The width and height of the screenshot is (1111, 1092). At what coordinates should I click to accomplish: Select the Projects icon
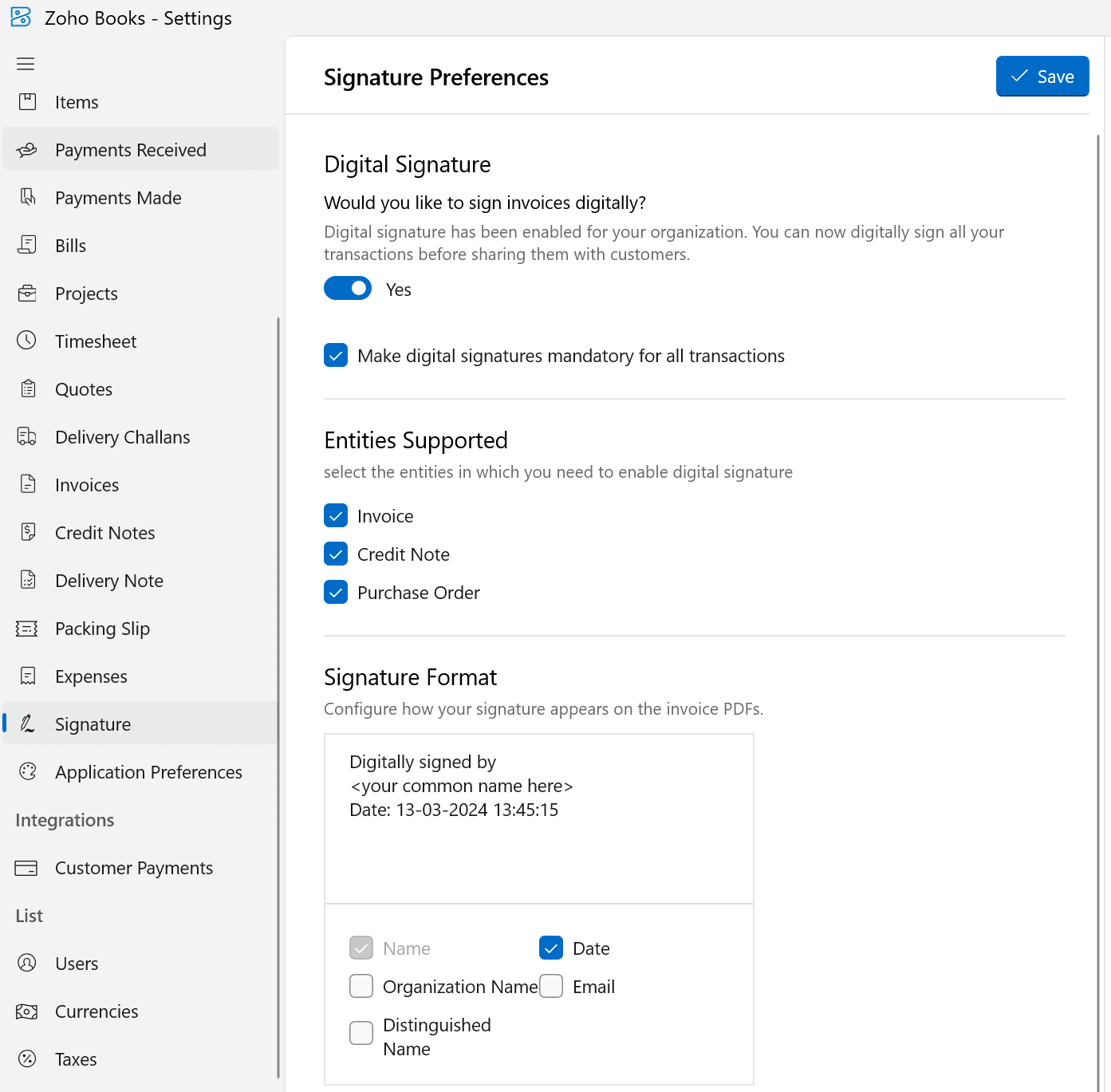(28, 293)
